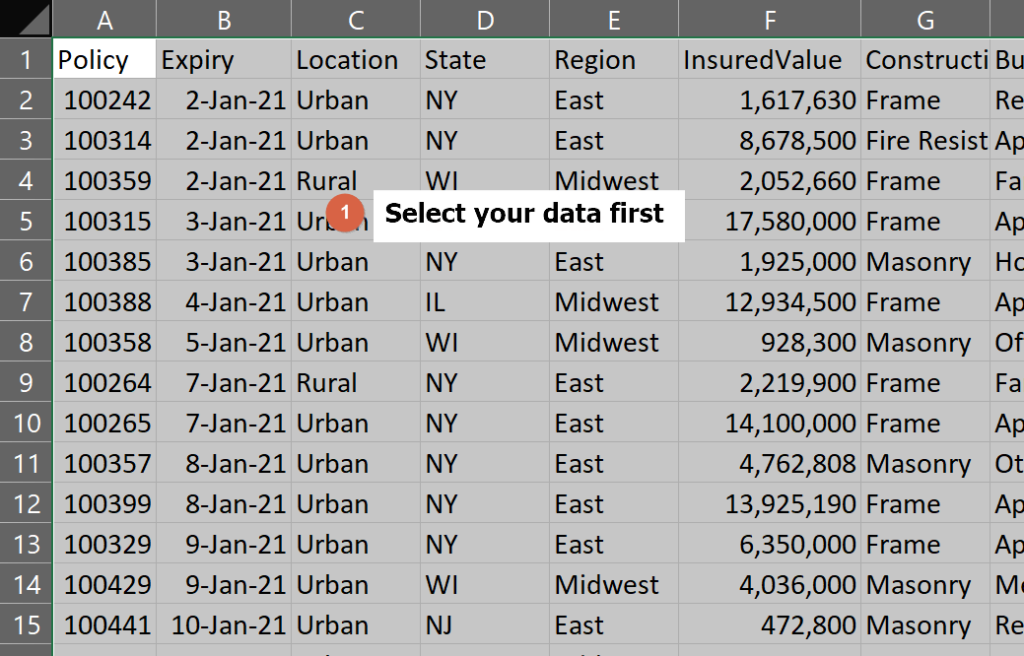This screenshot has width=1024, height=656.
Task: Click Rural location in row 9
Action: [355, 382]
